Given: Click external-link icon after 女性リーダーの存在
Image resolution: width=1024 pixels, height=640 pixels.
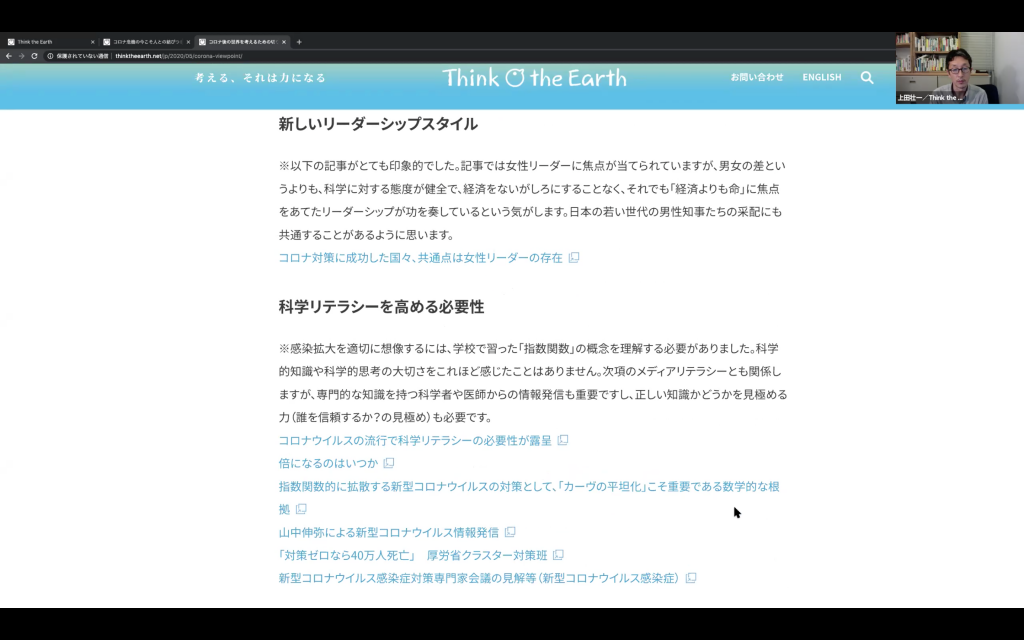Looking at the screenshot, I should click(x=574, y=257).
